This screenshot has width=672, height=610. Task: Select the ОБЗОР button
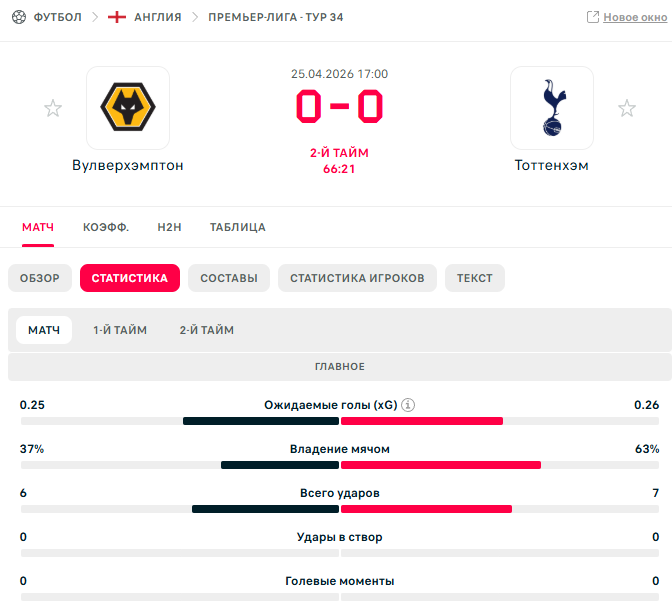tap(40, 278)
